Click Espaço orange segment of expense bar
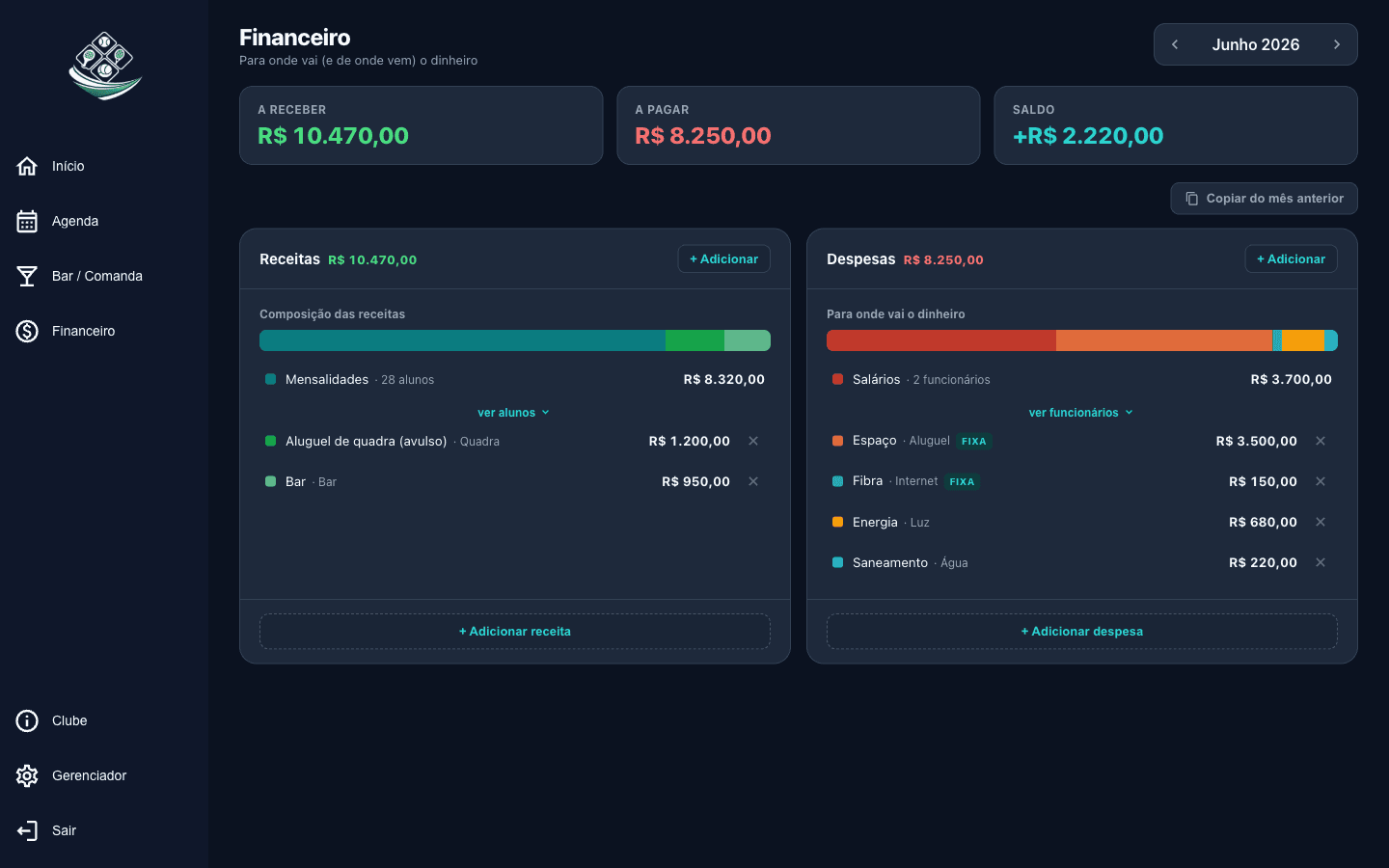Image resolution: width=1389 pixels, height=868 pixels. pyautogui.click(x=1164, y=340)
